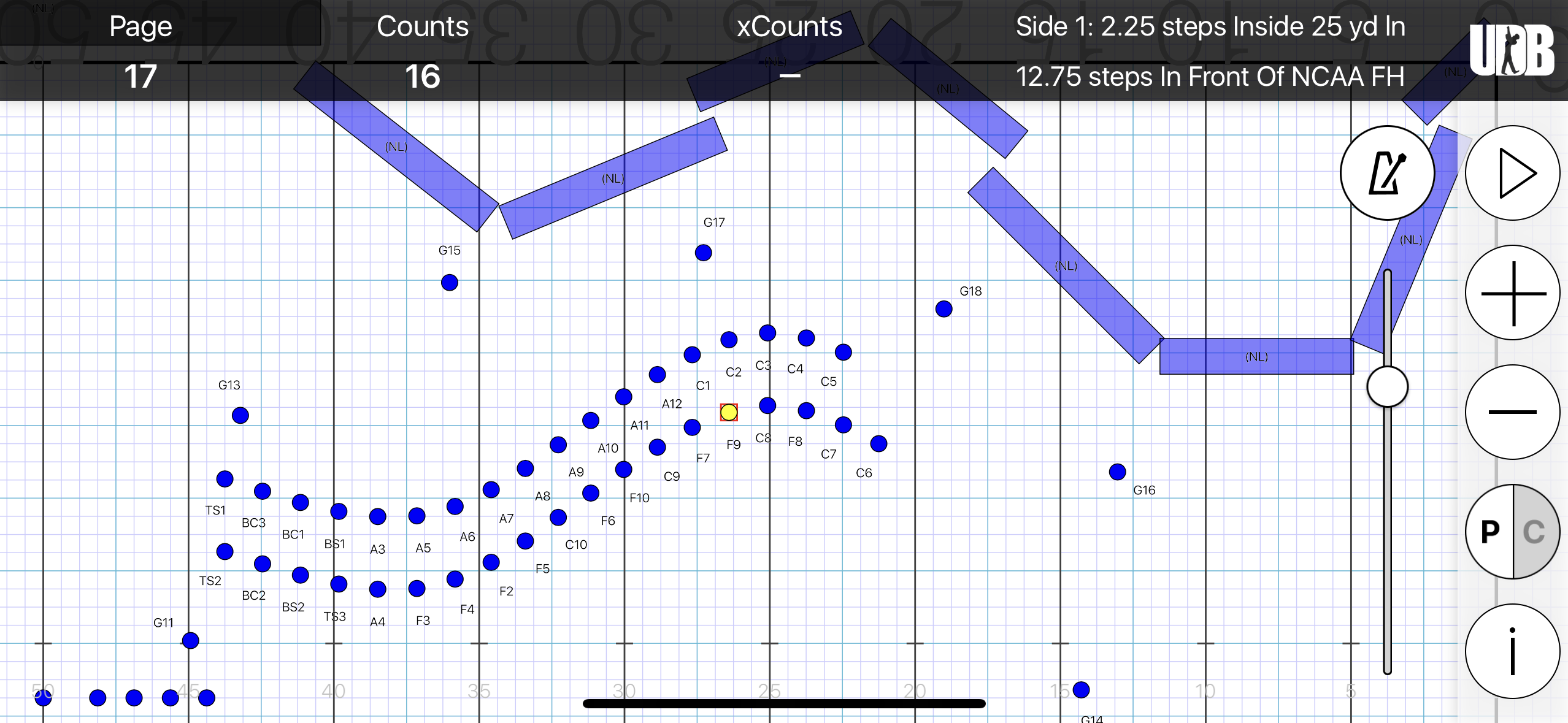This screenshot has height=723, width=1568.
Task: Switch to the C view mode
Action: [x=1535, y=532]
